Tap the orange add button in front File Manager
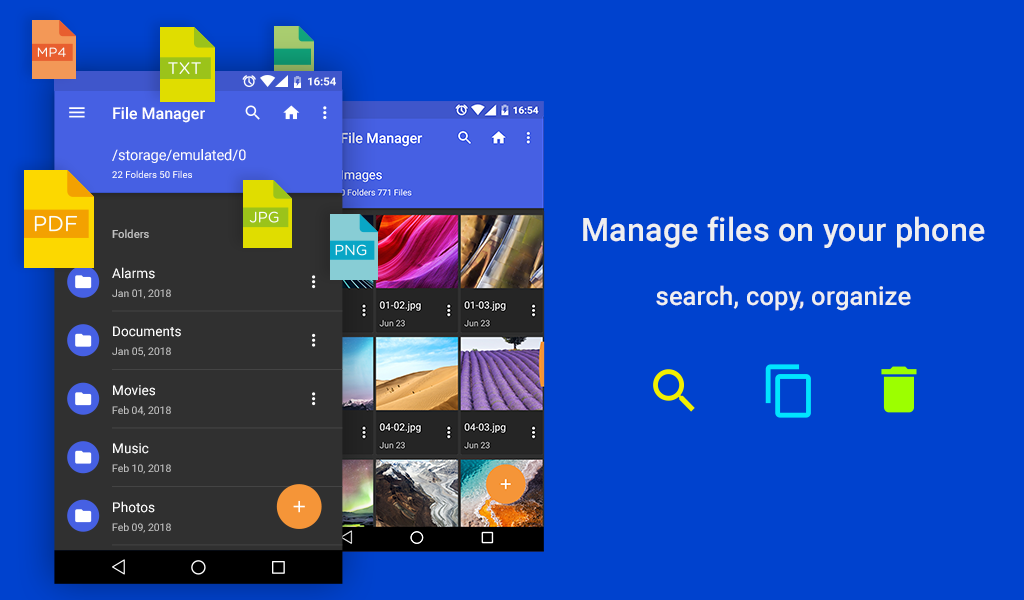 (299, 507)
